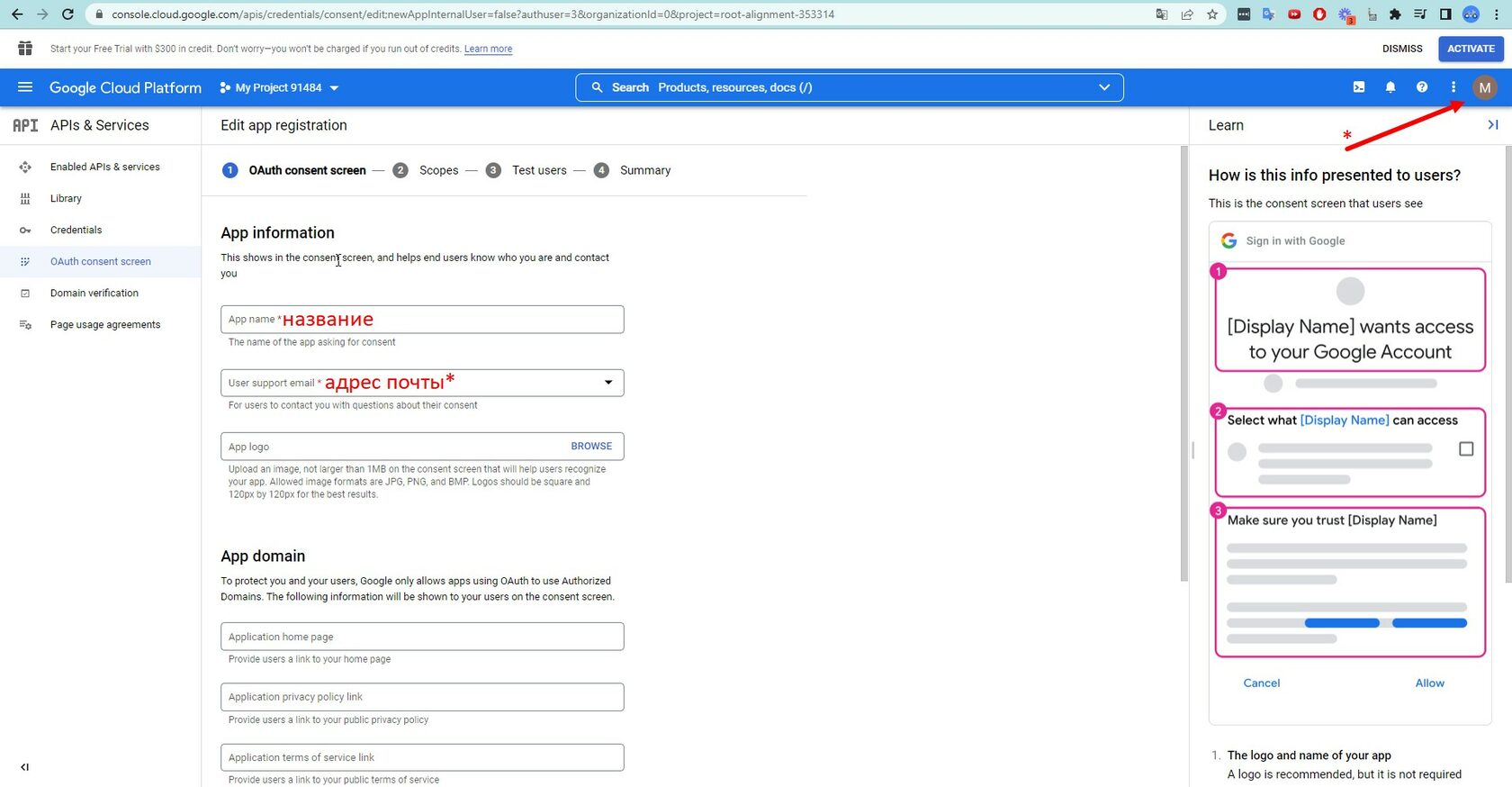This screenshot has width=1512, height=787.
Task: Open Chrome's three-dot menu
Action: pyautogui.click(x=1497, y=14)
